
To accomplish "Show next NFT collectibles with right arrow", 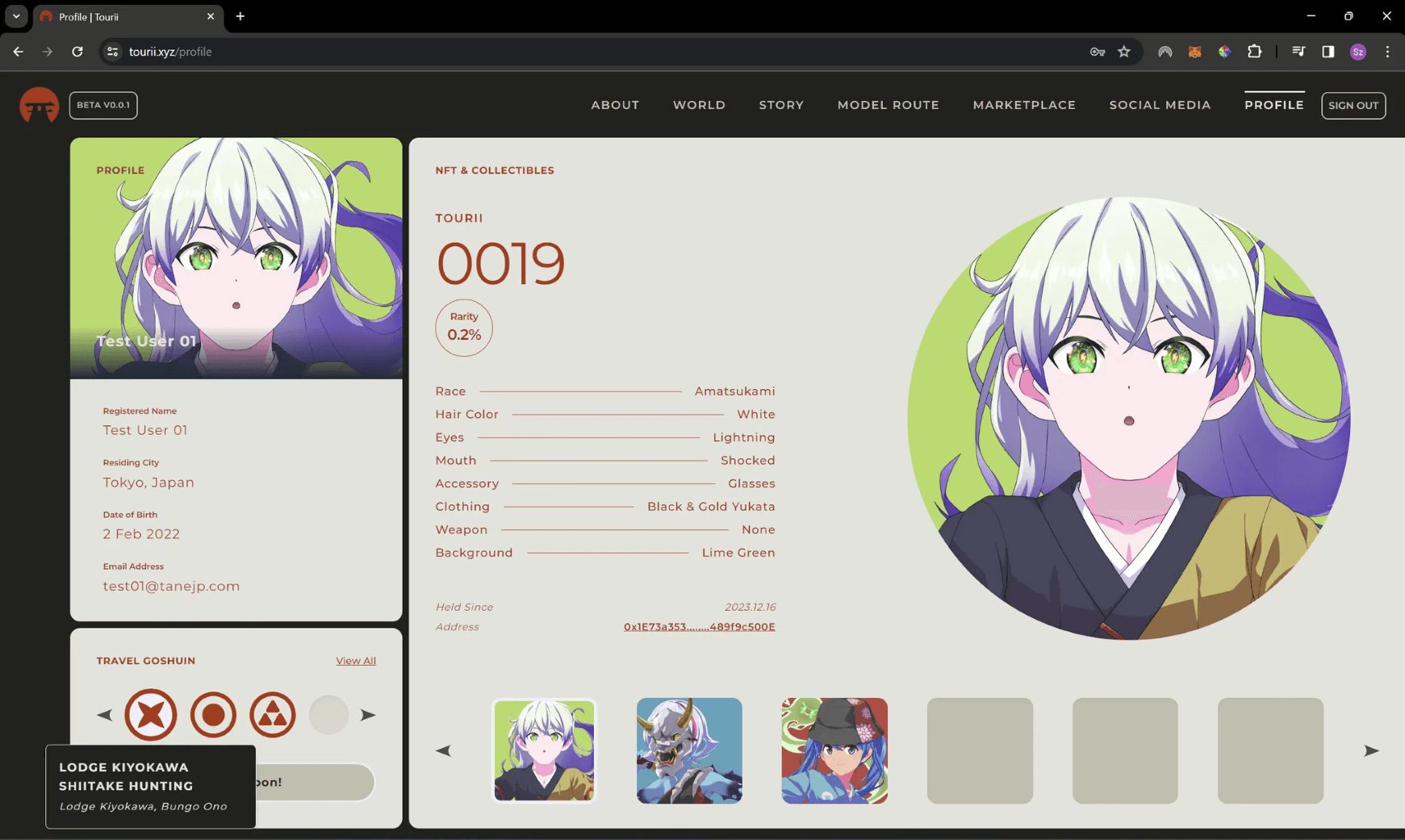I will (1371, 750).
